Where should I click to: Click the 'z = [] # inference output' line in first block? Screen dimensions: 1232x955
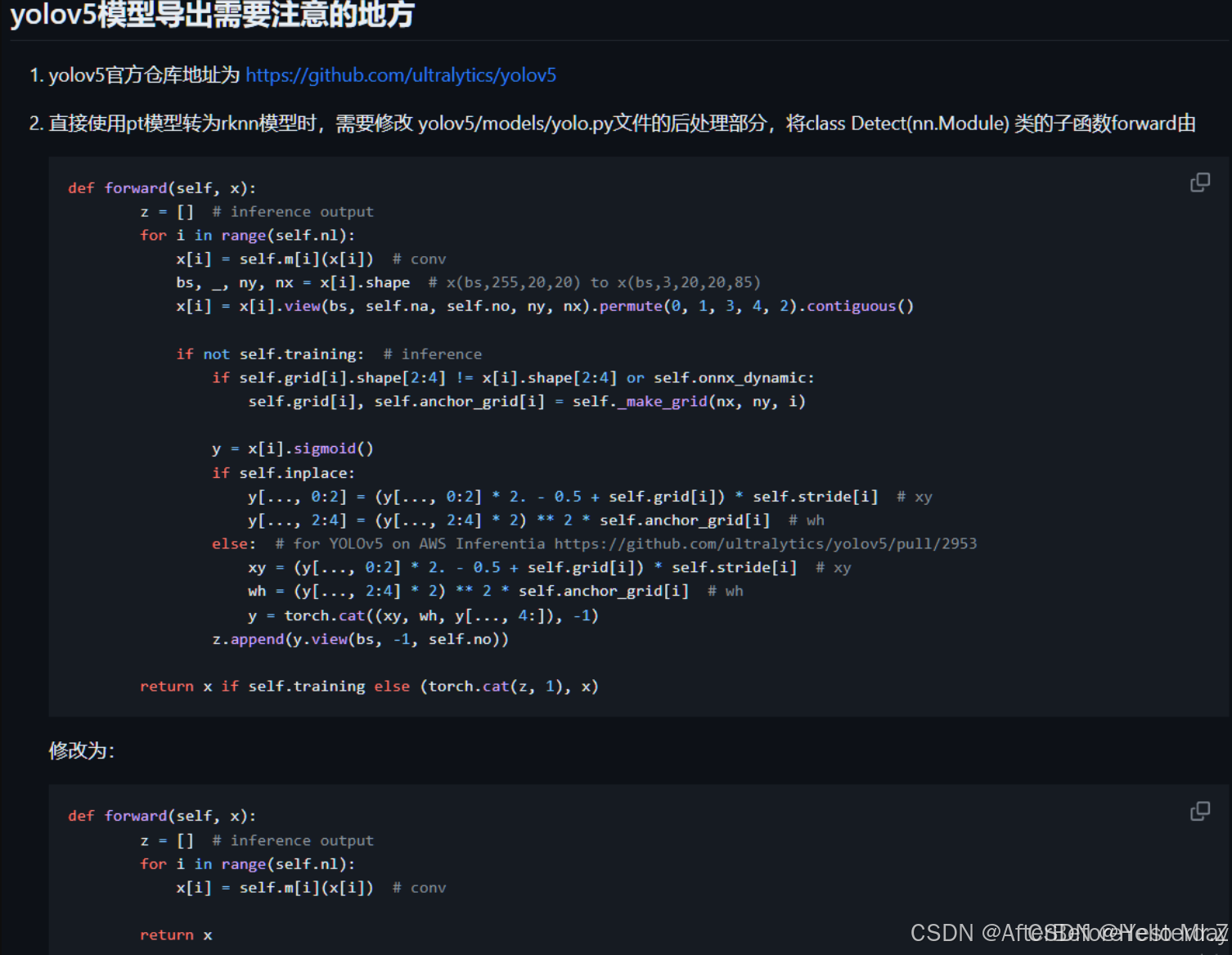tap(257, 212)
